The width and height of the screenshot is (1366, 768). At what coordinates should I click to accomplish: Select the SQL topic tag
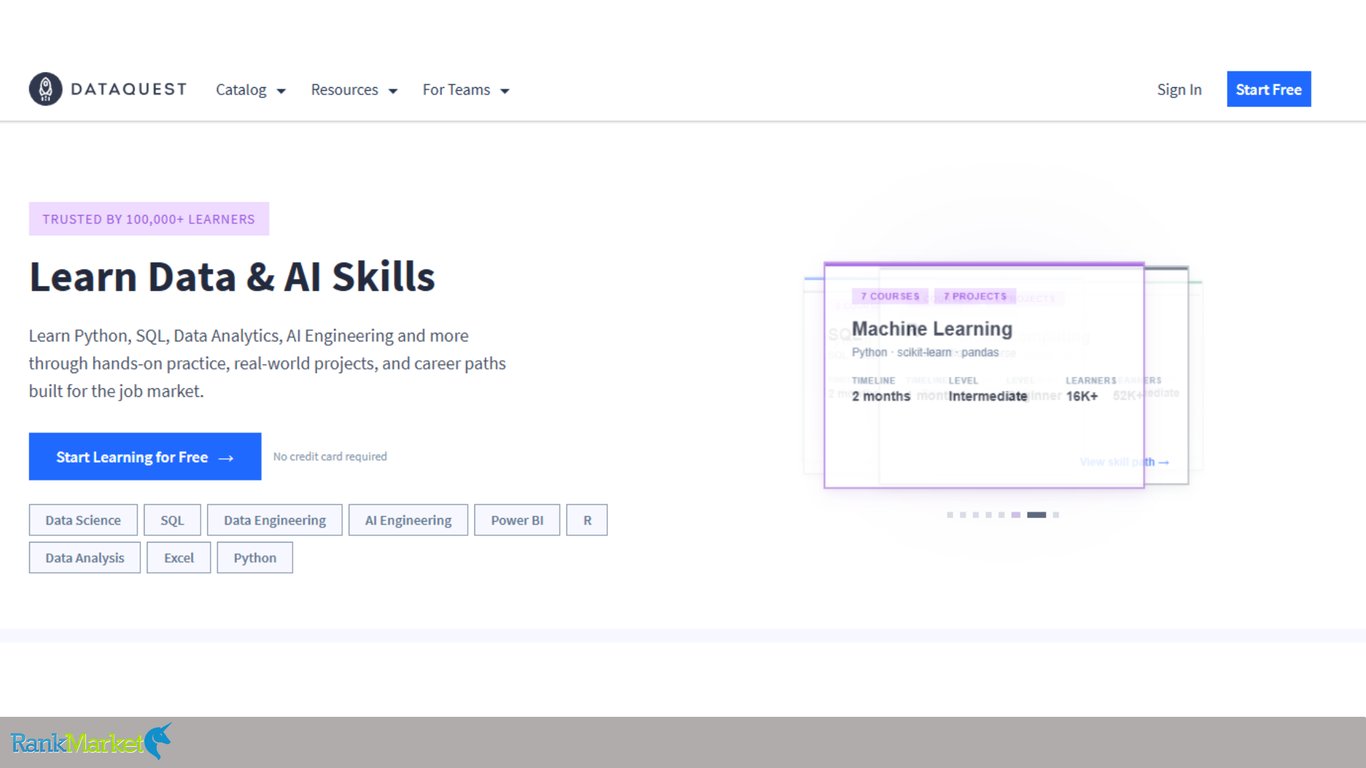[172, 520]
